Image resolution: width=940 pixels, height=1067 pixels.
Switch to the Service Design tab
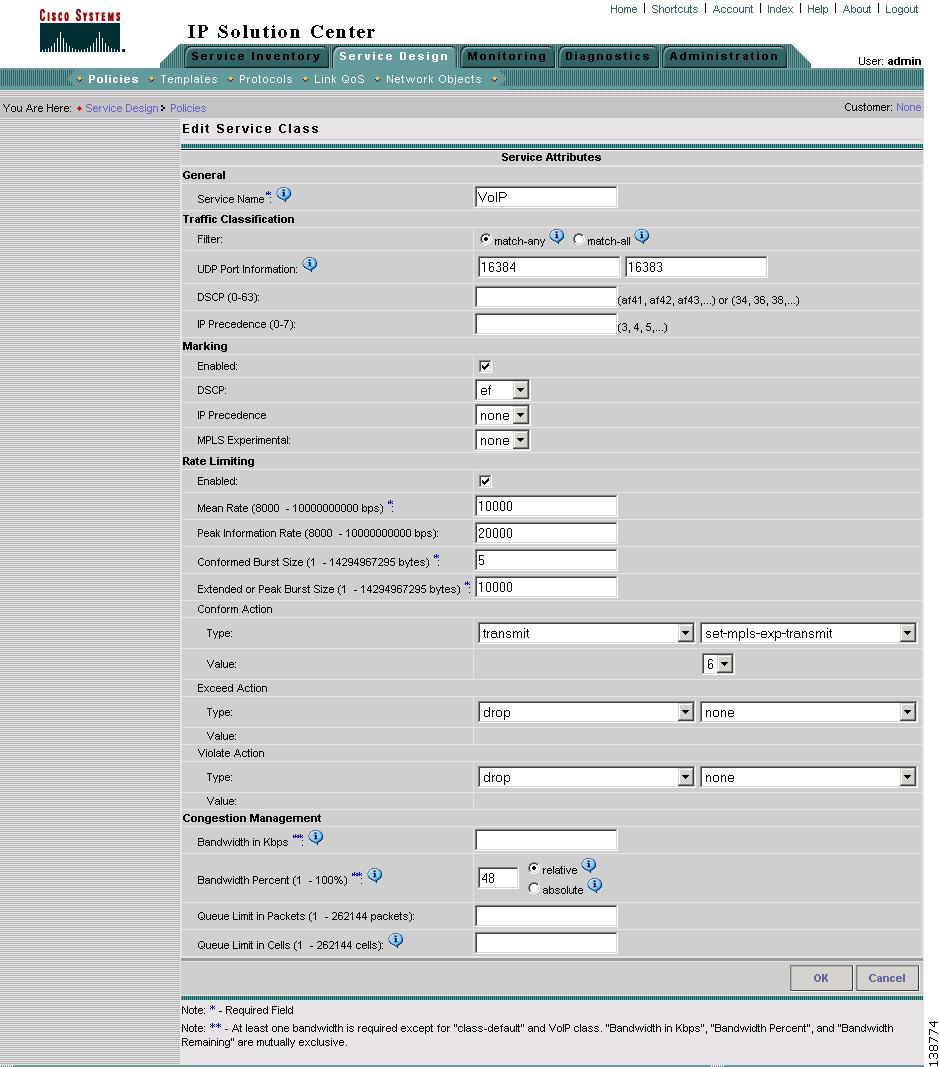pos(393,56)
